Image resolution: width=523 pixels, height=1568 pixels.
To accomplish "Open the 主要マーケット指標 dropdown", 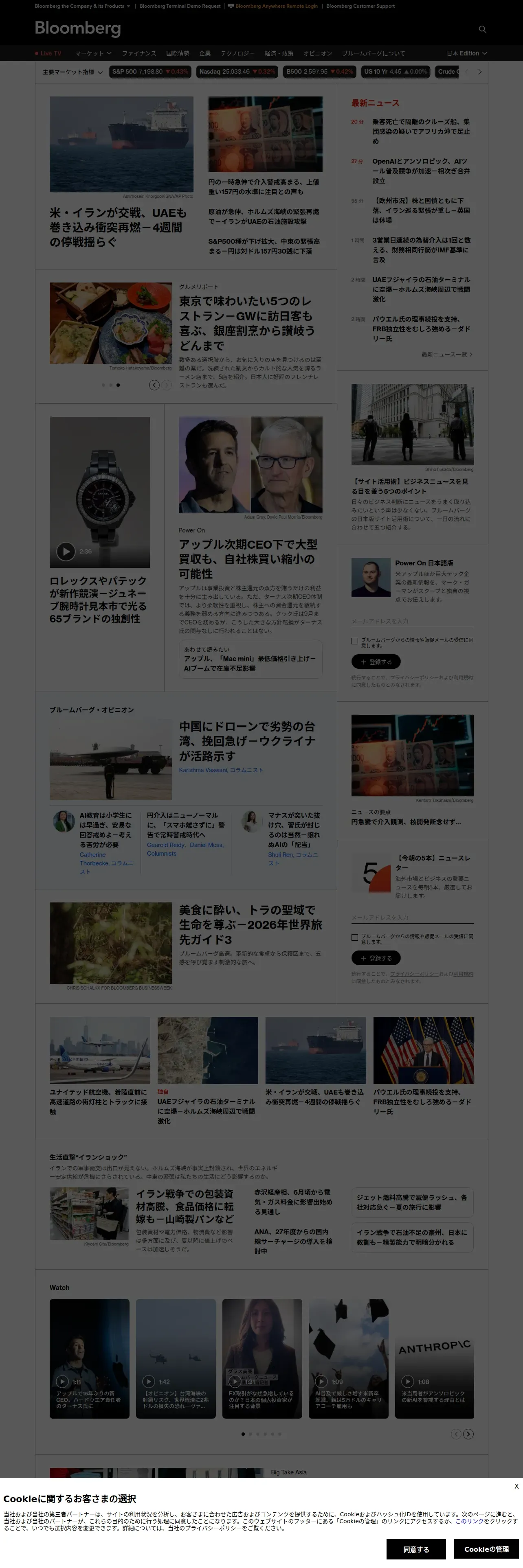I will tap(72, 72).
